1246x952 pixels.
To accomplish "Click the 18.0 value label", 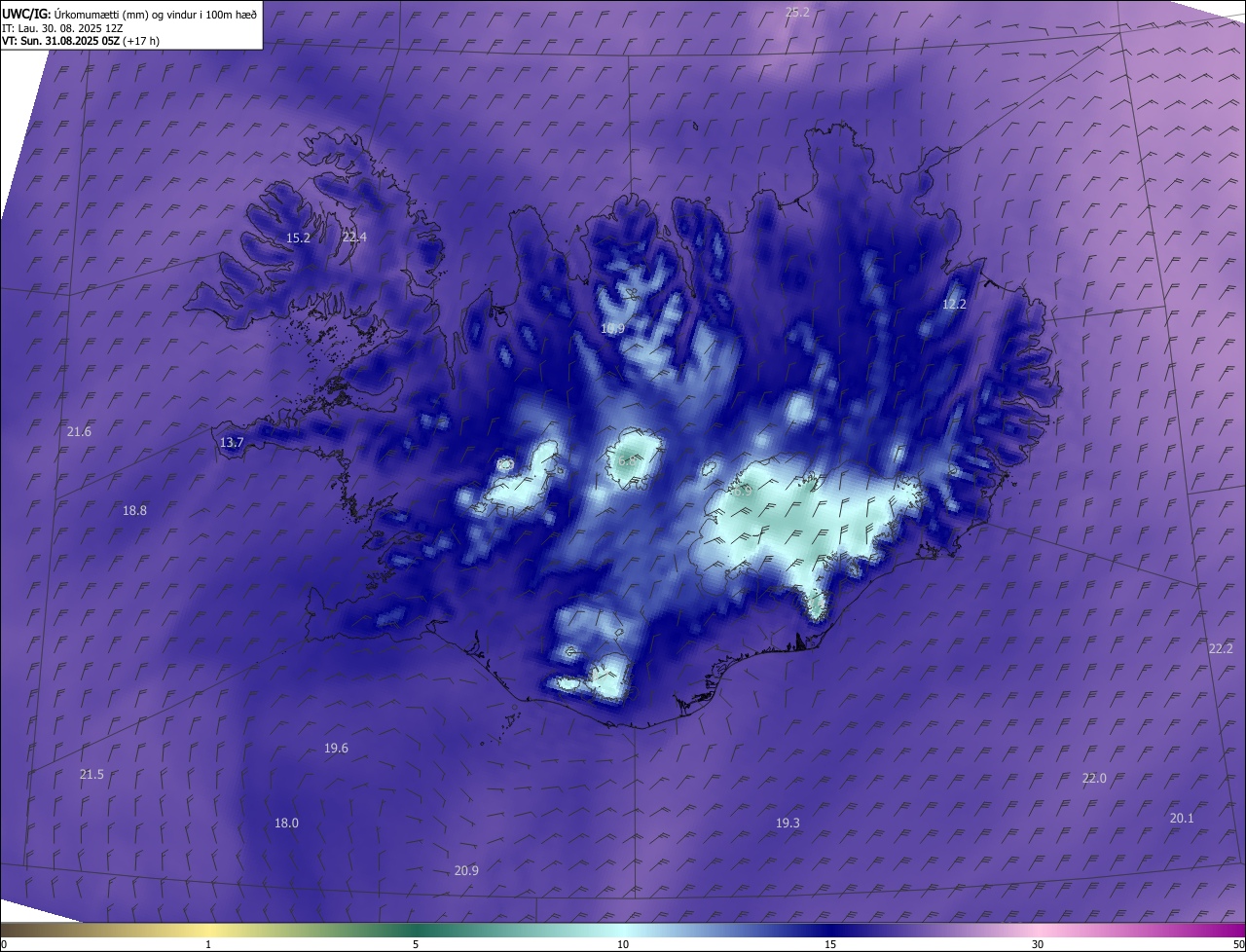I will click(x=286, y=823).
